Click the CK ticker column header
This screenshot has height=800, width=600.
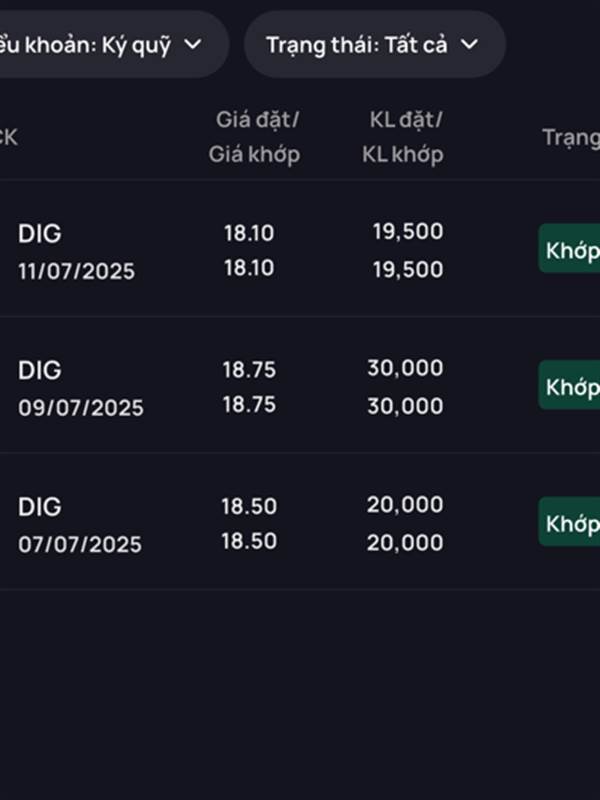[9, 137]
